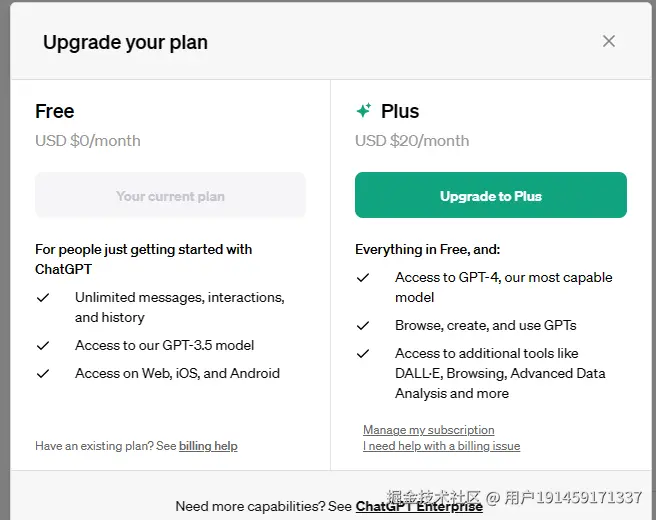Open the billing help link

click(x=208, y=446)
